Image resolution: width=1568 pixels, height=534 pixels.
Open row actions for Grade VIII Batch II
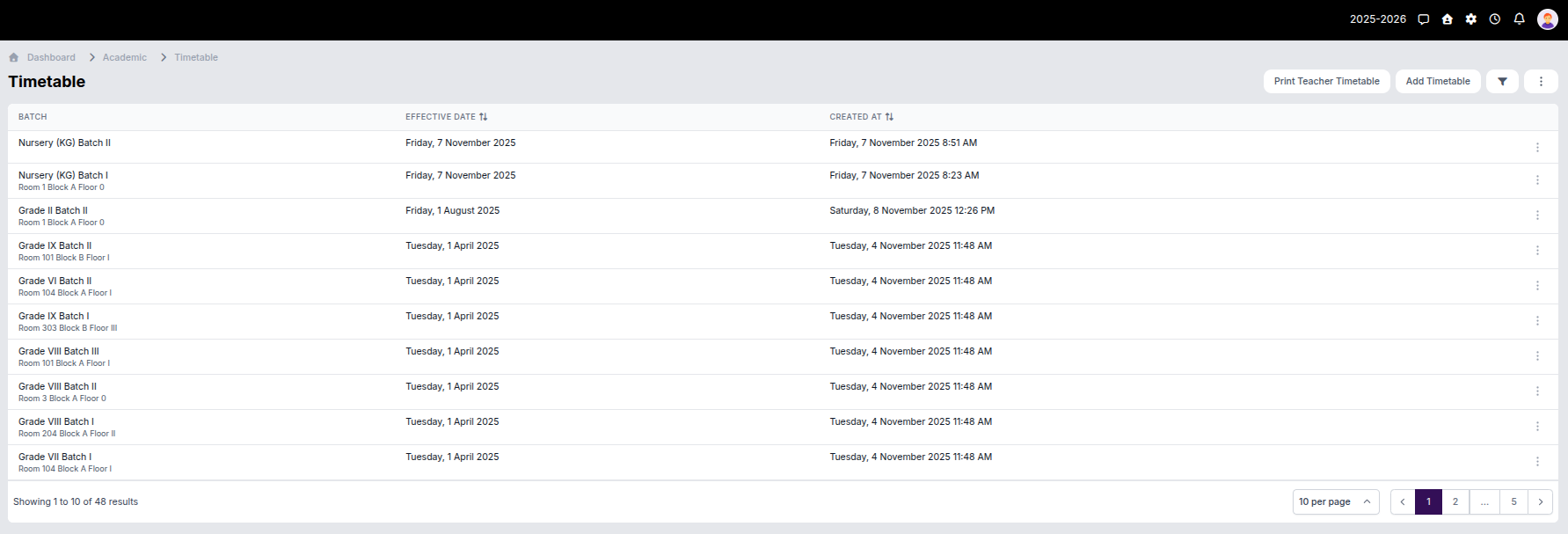pyautogui.click(x=1537, y=391)
